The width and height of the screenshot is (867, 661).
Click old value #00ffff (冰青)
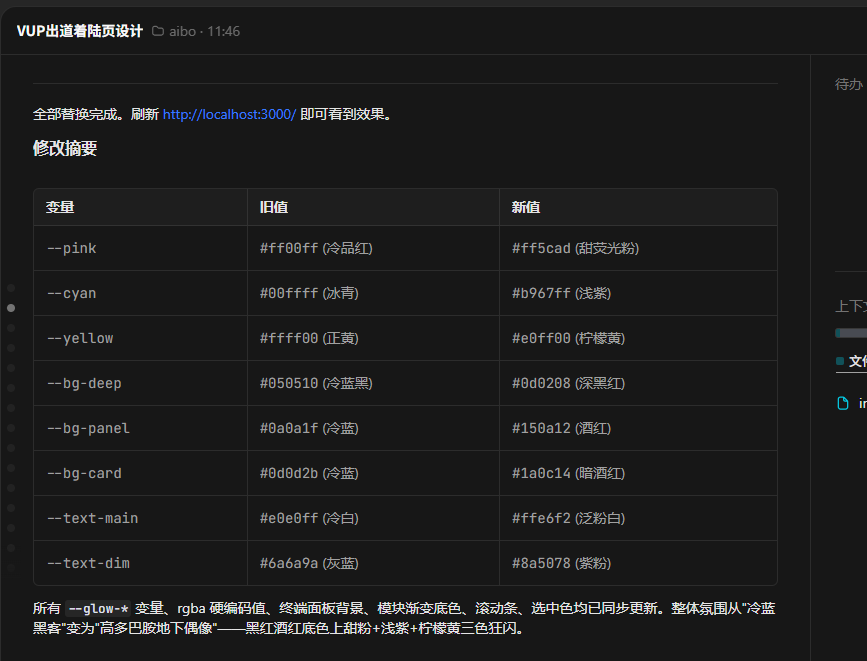pyautogui.click(x=310, y=293)
